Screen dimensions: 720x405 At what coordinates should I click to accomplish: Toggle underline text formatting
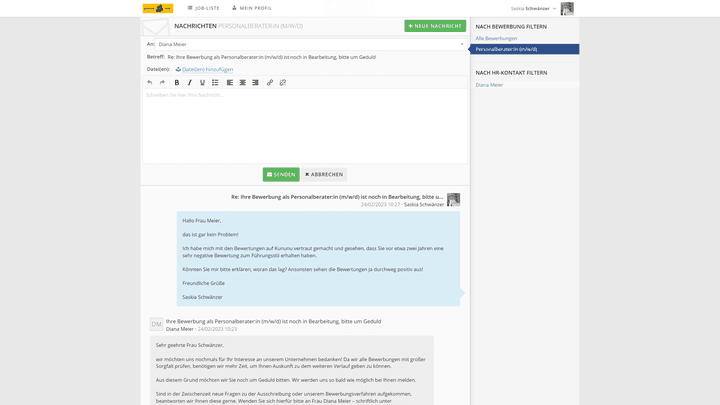202,83
